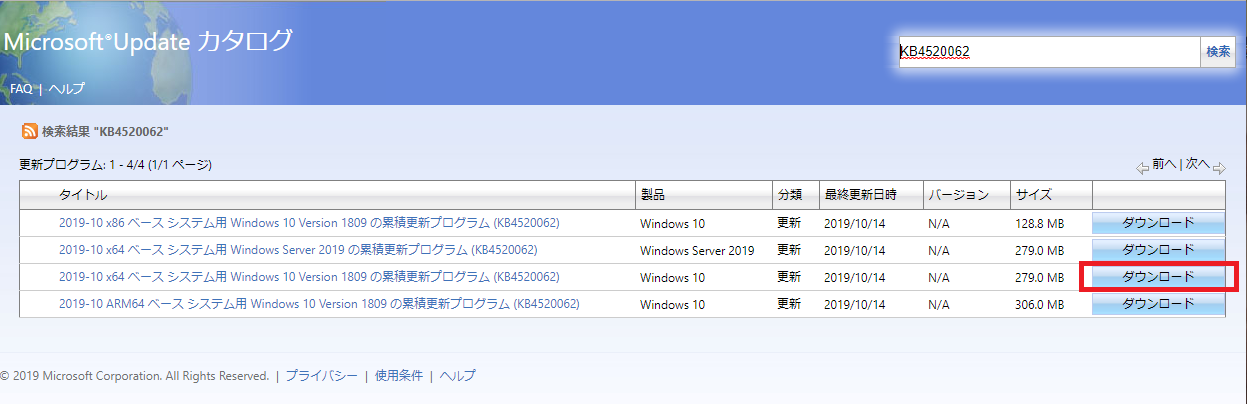
Task: Sort by 製品 column header
Action: [652, 195]
